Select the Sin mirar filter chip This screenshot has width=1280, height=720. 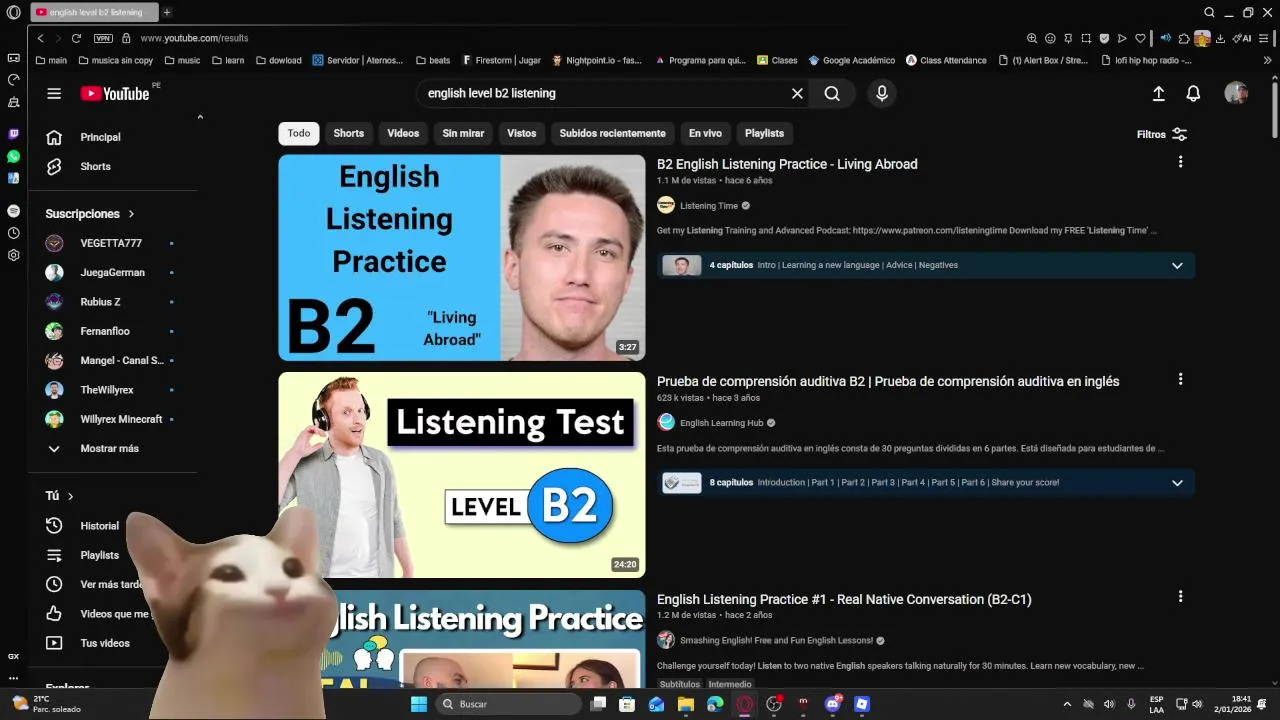pyautogui.click(x=463, y=133)
